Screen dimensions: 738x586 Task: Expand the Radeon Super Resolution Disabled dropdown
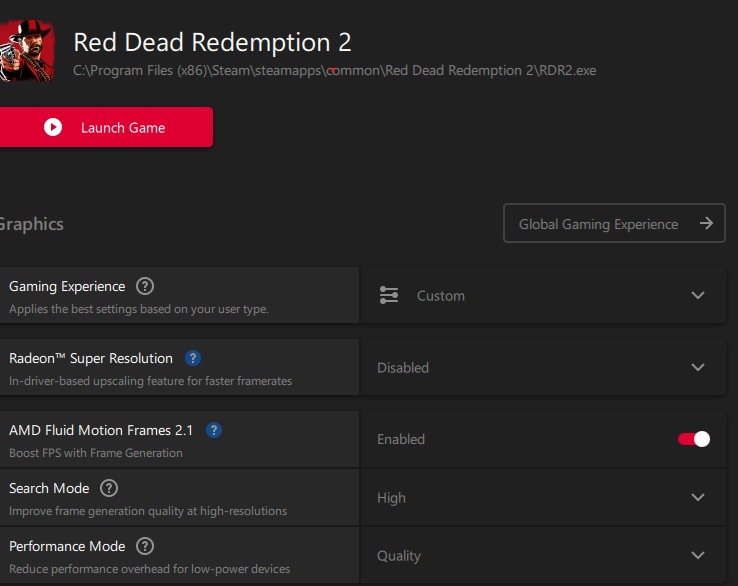pos(543,367)
